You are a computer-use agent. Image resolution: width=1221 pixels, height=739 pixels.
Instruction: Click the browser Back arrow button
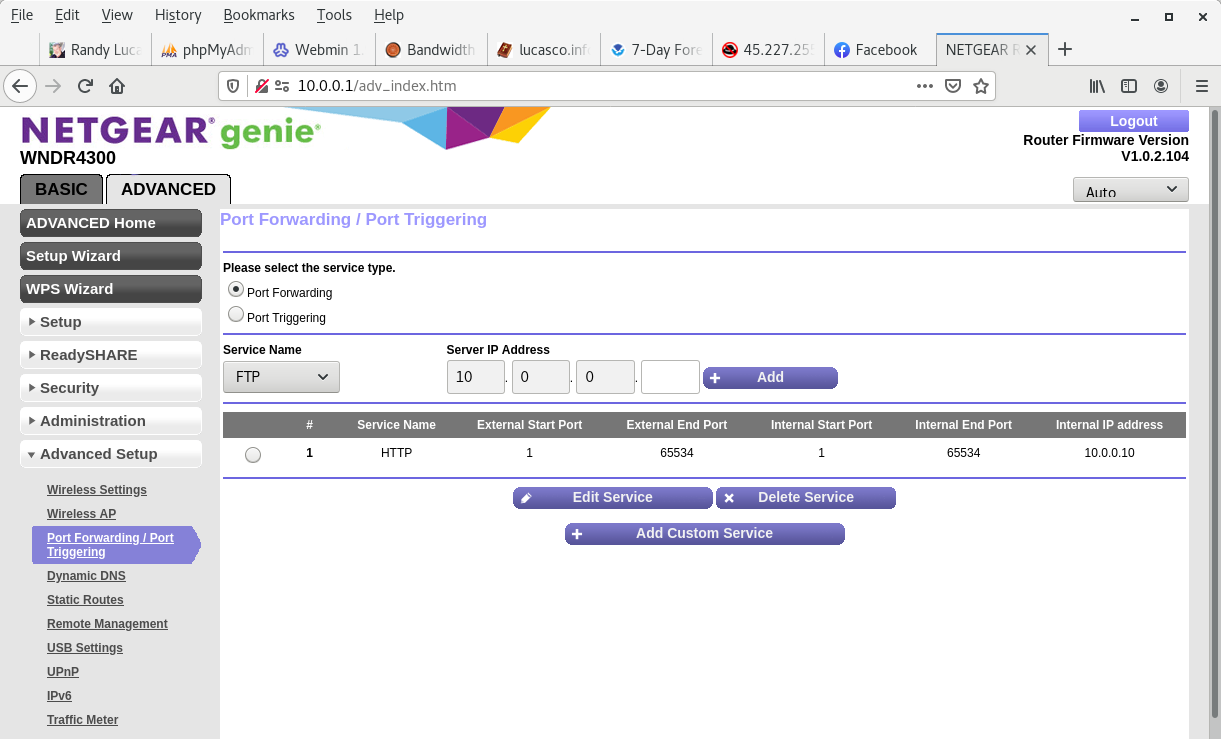pos(20,86)
